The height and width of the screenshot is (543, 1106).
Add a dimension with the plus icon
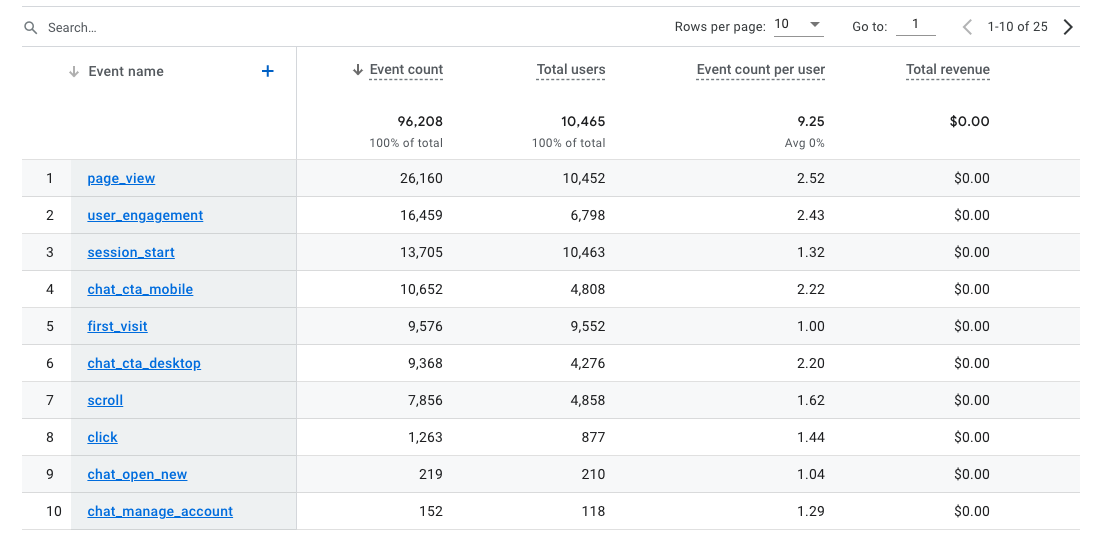(267, 71)
